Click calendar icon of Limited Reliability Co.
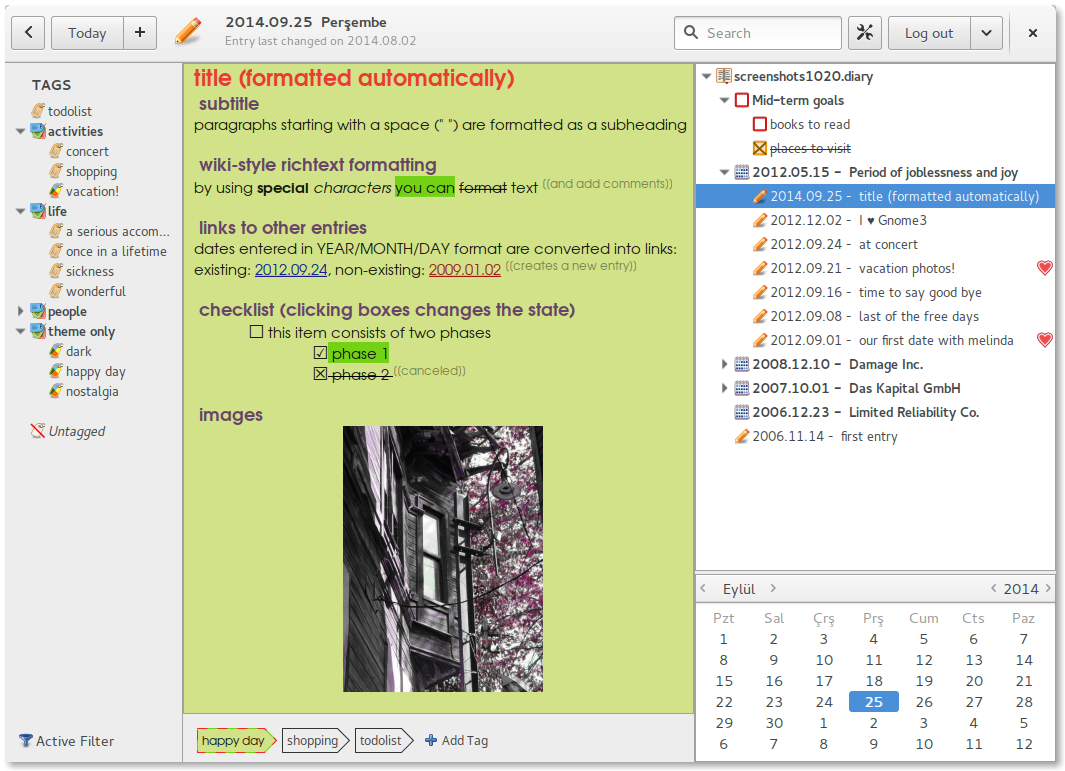The image size is (1065, 771). [x=742, y=412]
